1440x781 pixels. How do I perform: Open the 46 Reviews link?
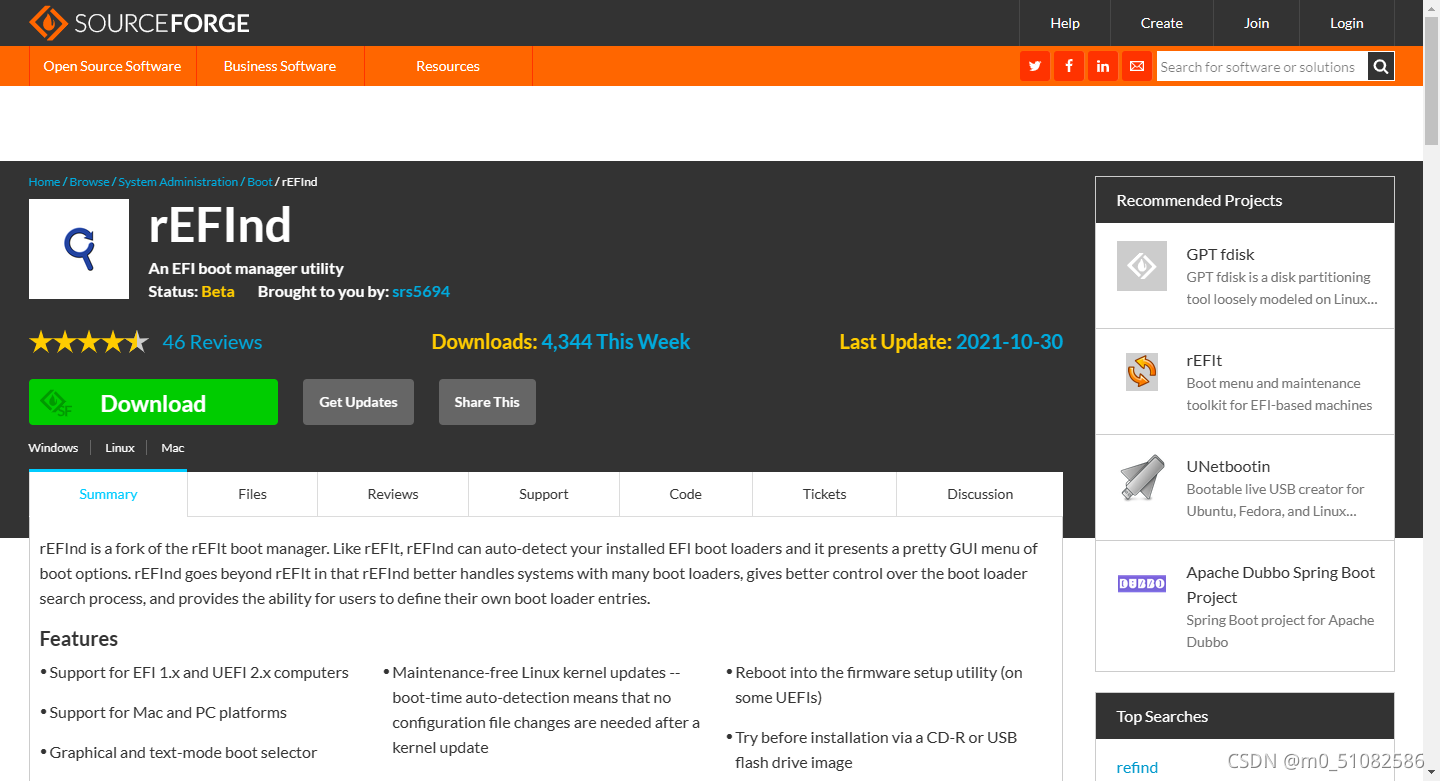coord(212,342)
